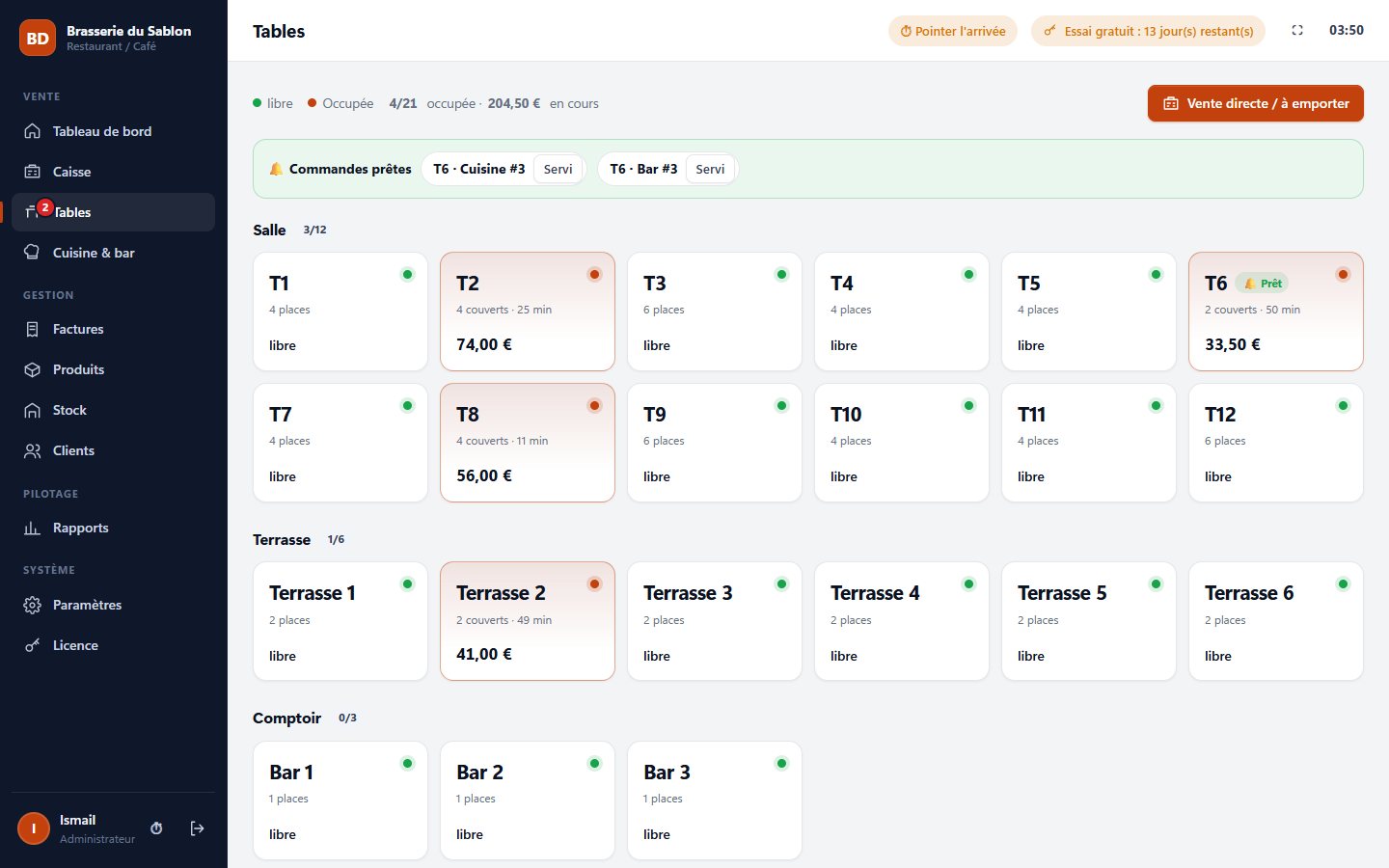
Task: Click the Salle section heading
Action: 269,230
